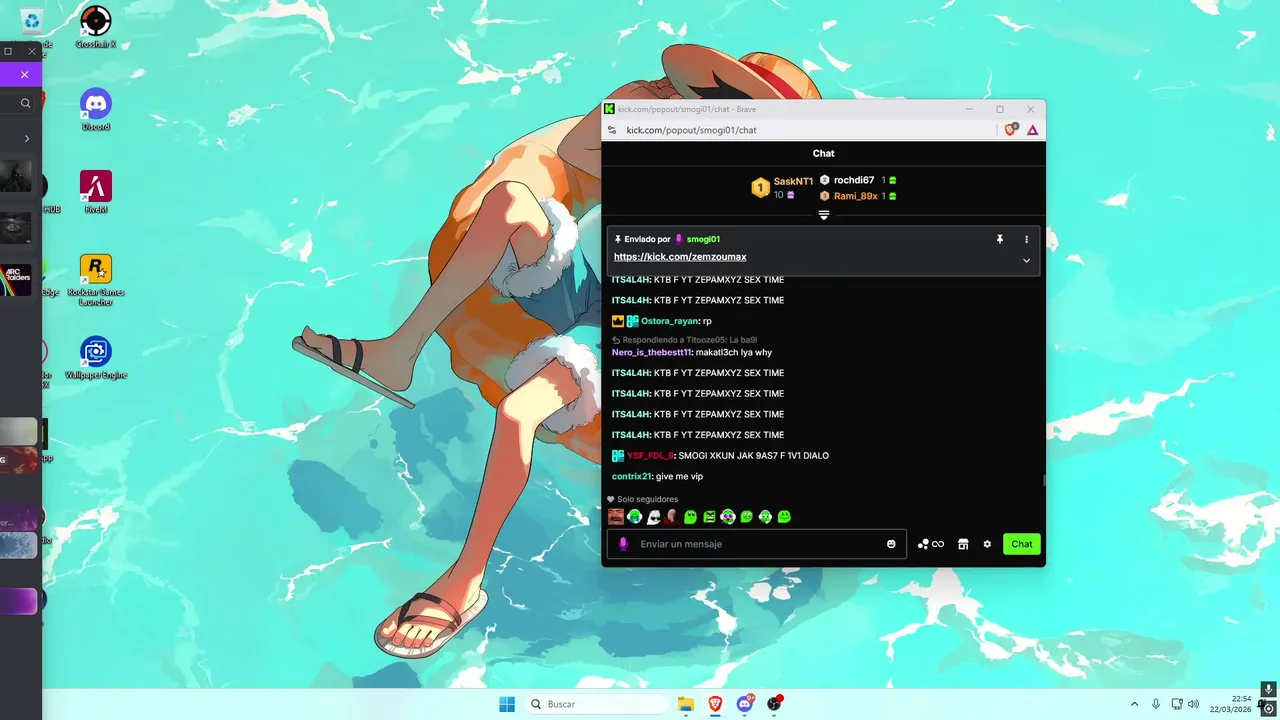Open Discord from the taskbar

pos(744,704)
